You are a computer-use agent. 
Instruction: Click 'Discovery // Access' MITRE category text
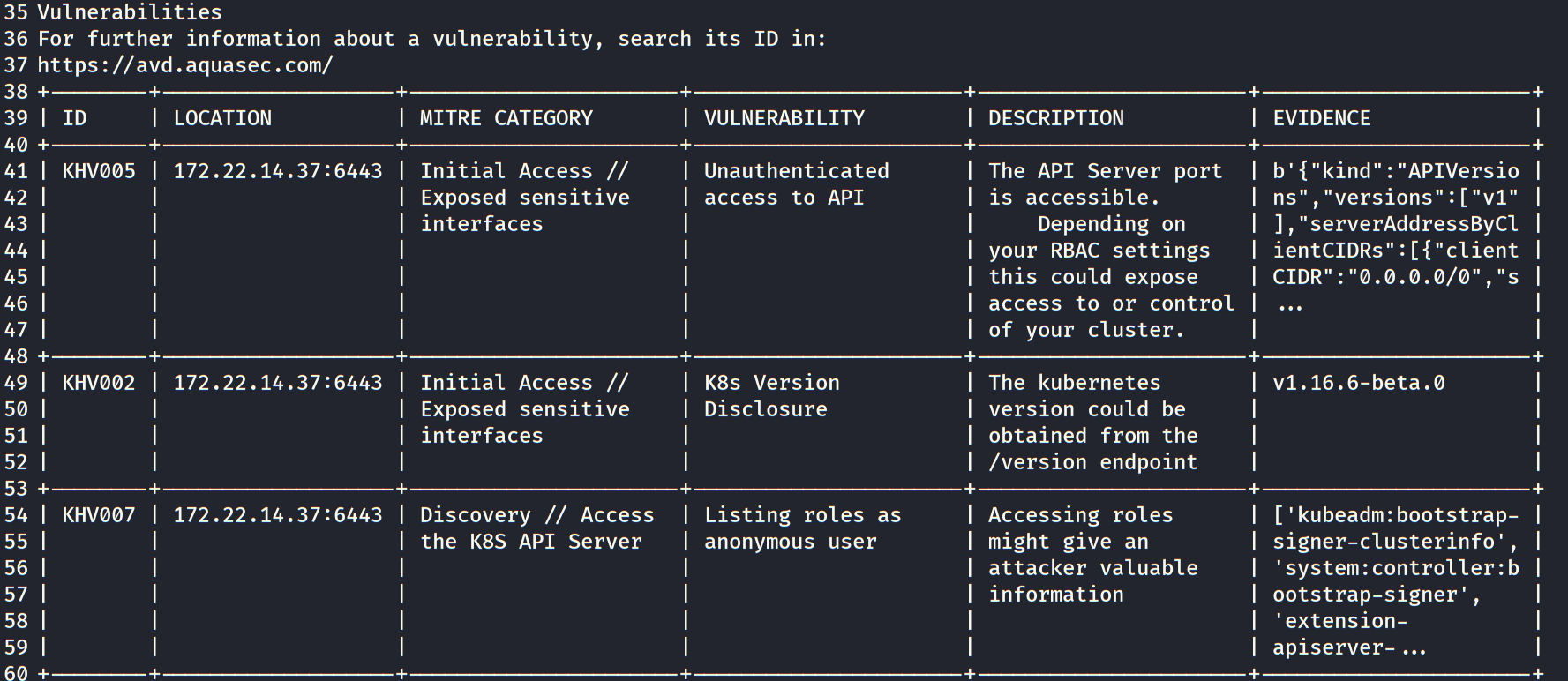(x=536, y=515)
